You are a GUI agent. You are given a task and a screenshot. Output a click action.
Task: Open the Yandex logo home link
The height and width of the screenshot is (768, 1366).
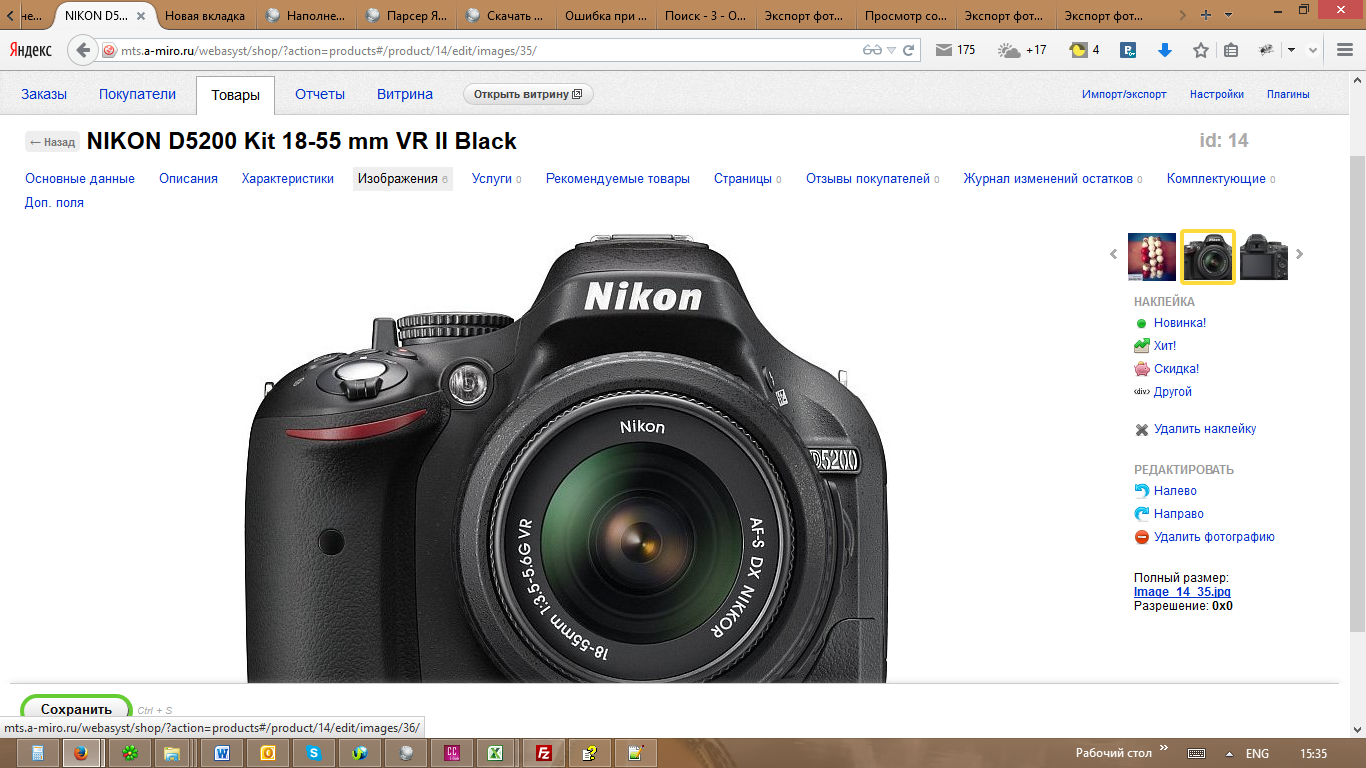tap(31, 50)
